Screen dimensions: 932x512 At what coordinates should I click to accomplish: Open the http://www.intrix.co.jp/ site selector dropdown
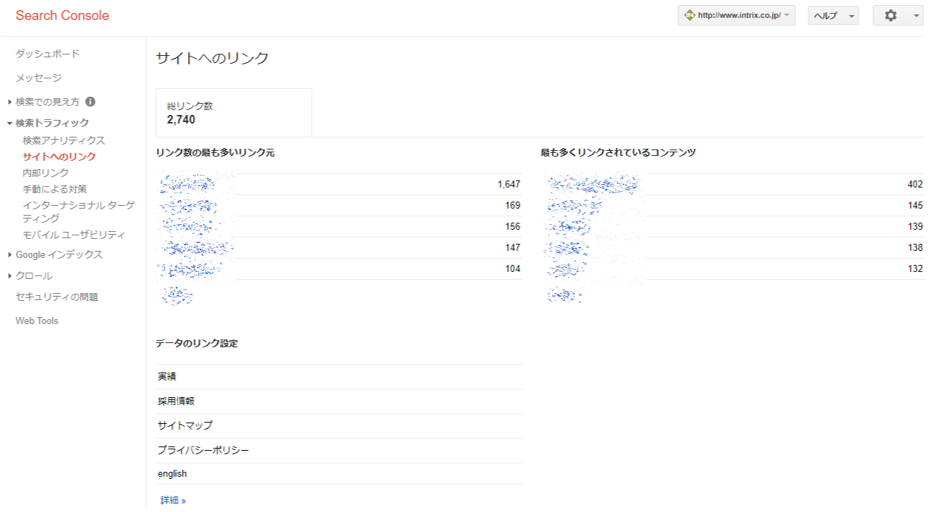tap(736, 16)
